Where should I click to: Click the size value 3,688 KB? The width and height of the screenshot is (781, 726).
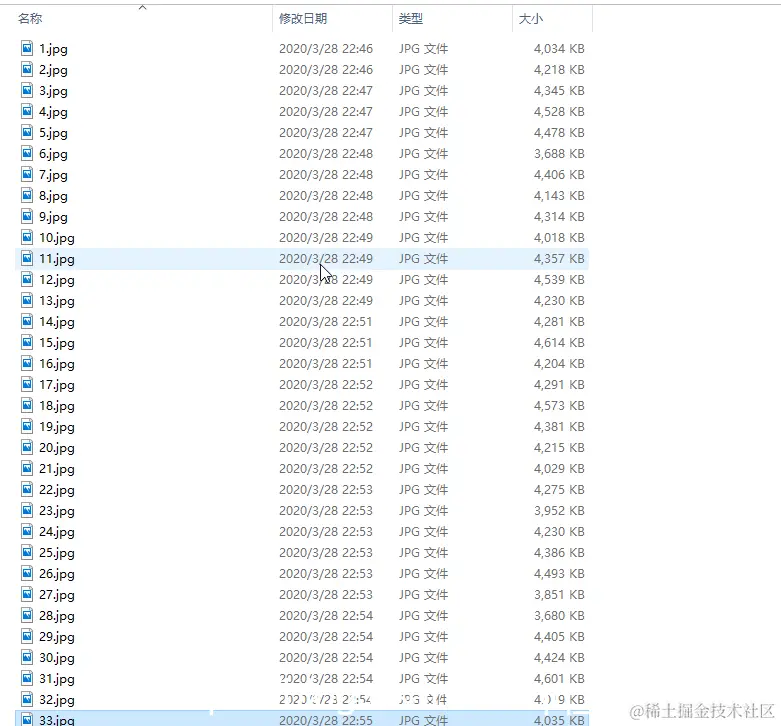point(559,153)
